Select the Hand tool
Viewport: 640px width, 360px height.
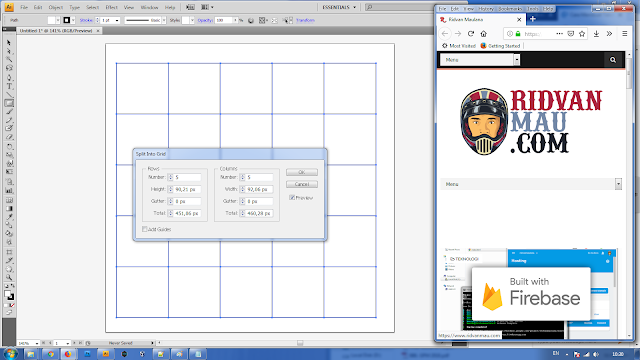pyautogui.click(x=9, y=269)
